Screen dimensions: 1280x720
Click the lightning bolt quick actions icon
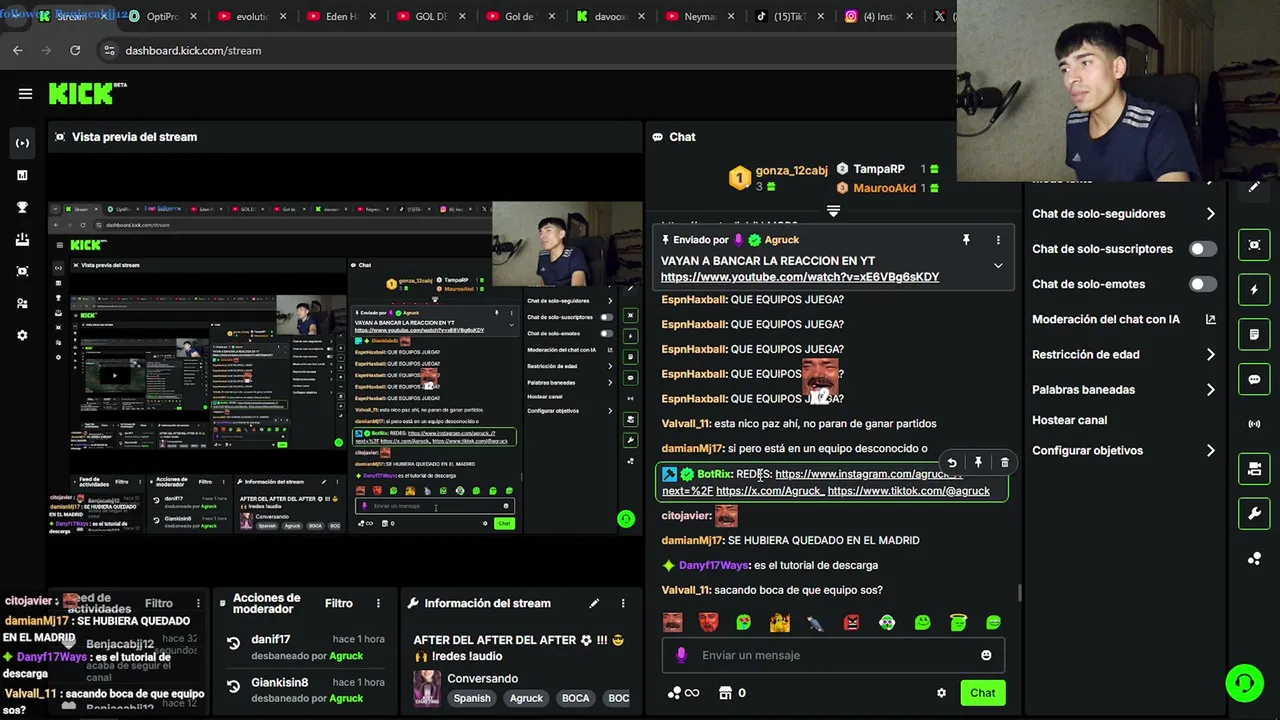point(1254,290)
